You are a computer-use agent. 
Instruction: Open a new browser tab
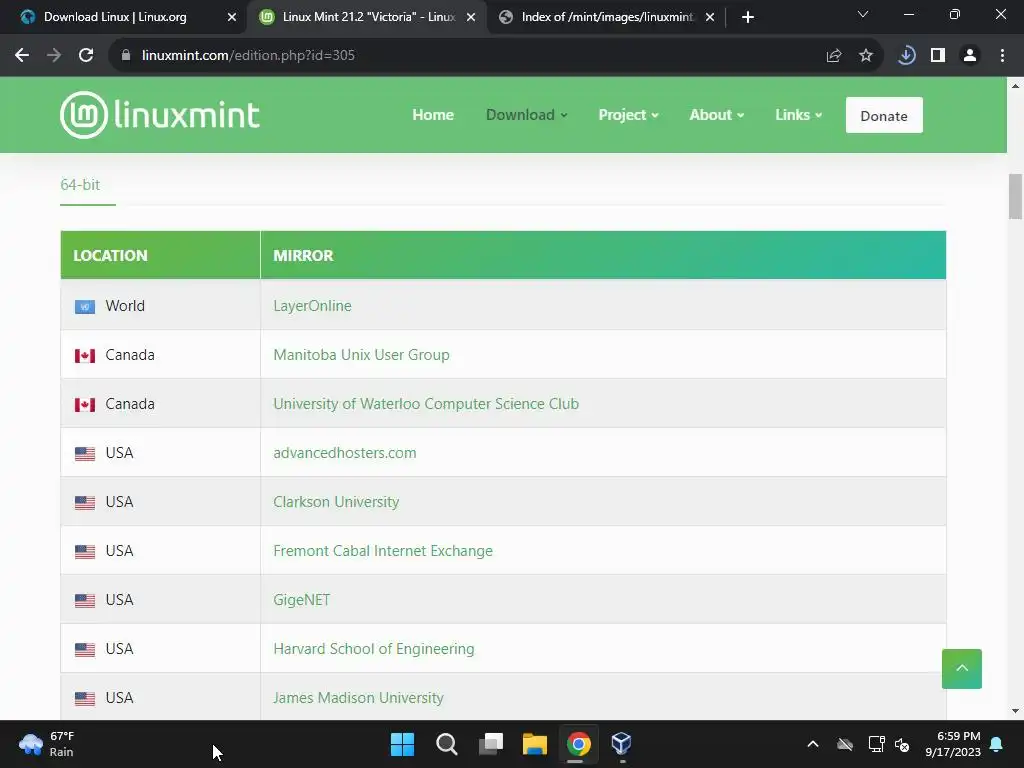tap(748, 17)
